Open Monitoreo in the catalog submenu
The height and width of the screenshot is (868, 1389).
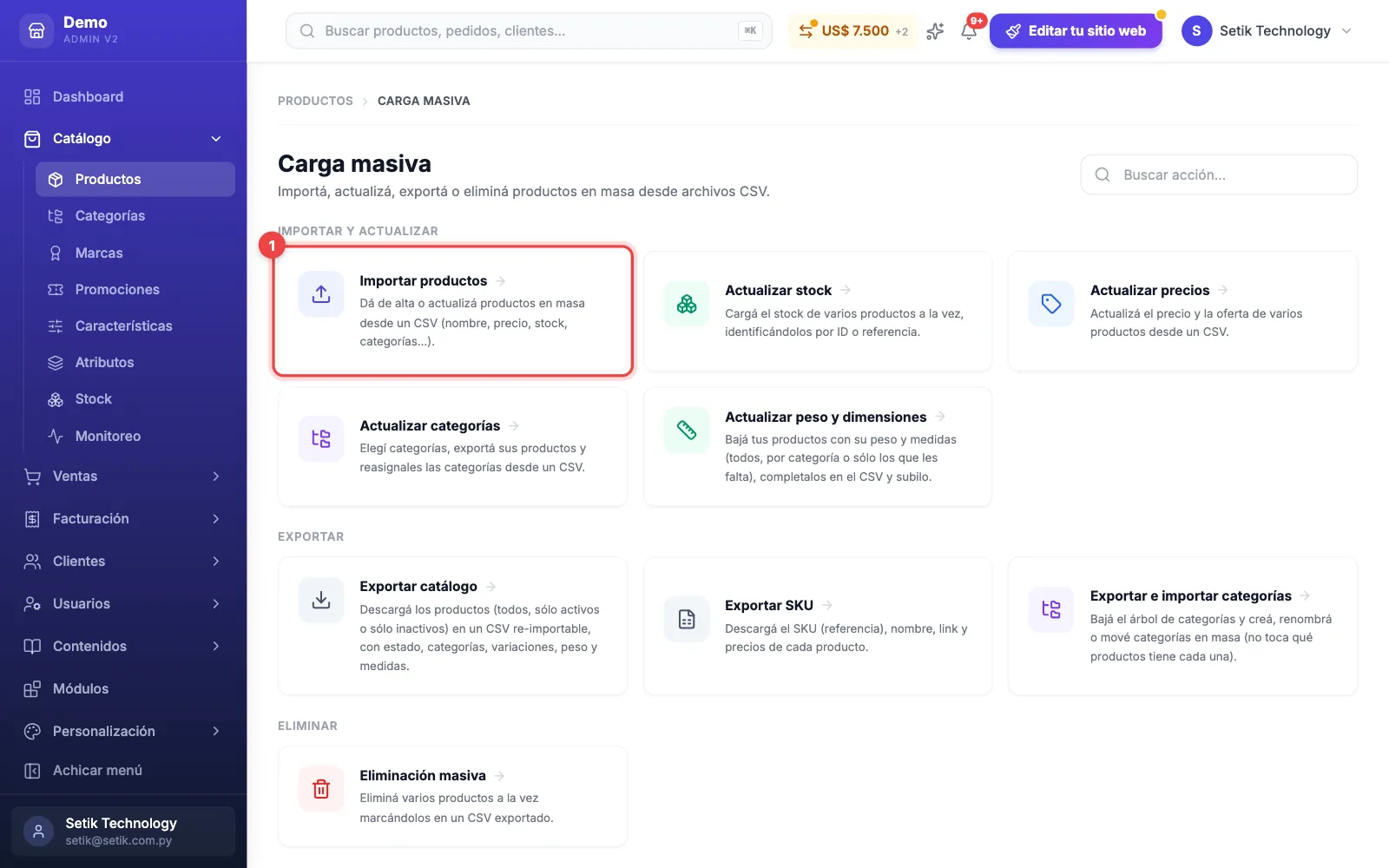[135, 437]
